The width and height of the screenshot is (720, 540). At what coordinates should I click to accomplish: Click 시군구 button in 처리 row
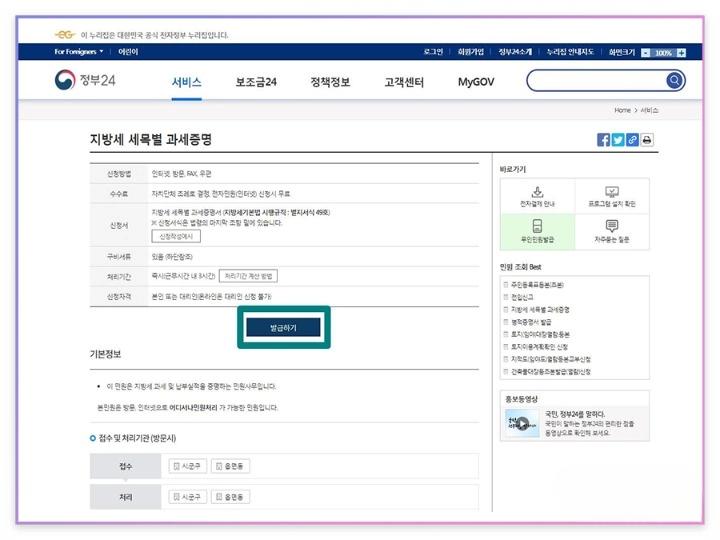click(187, 497)
